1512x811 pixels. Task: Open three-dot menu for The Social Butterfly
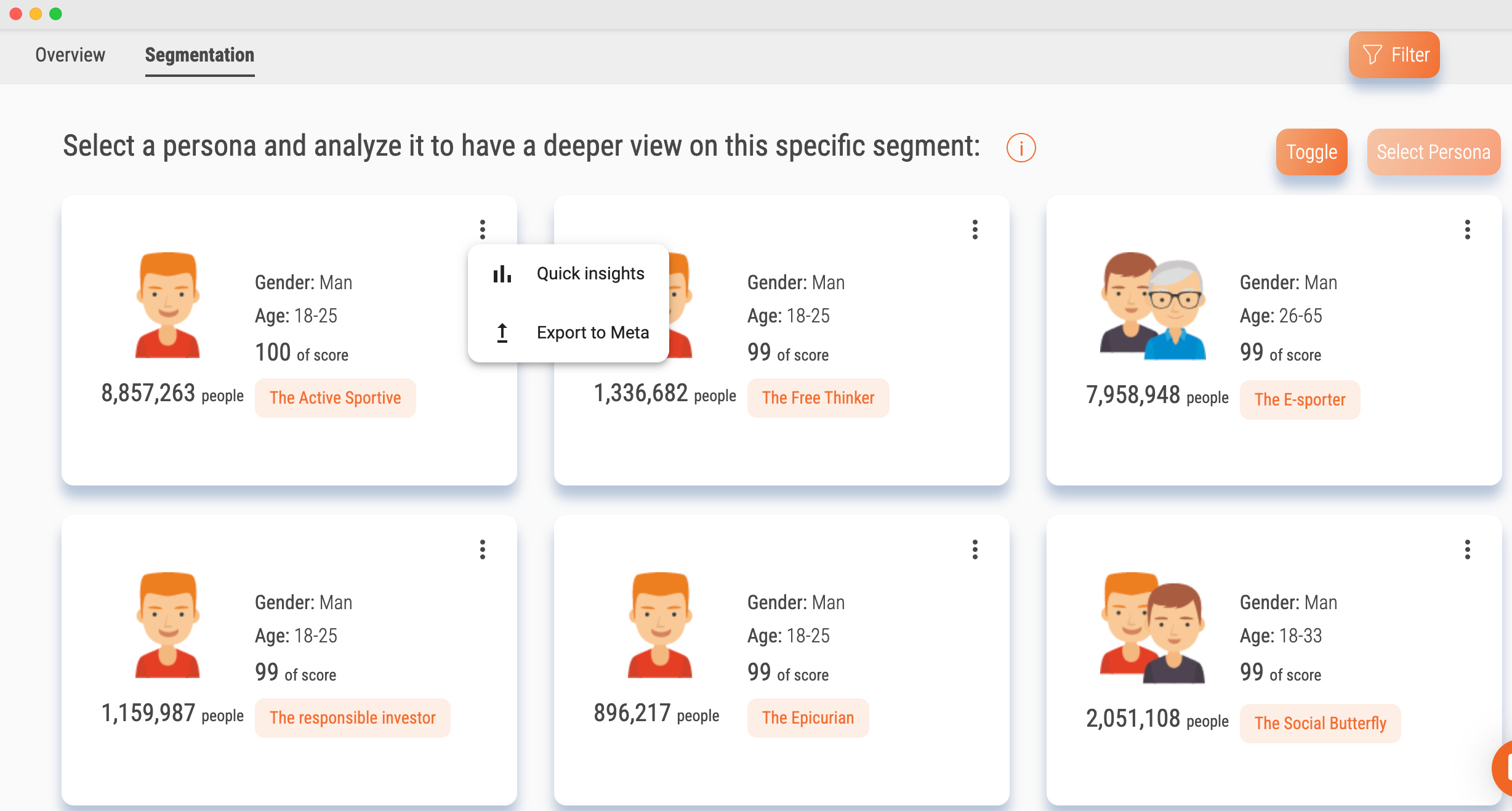tap(1468, 549)
